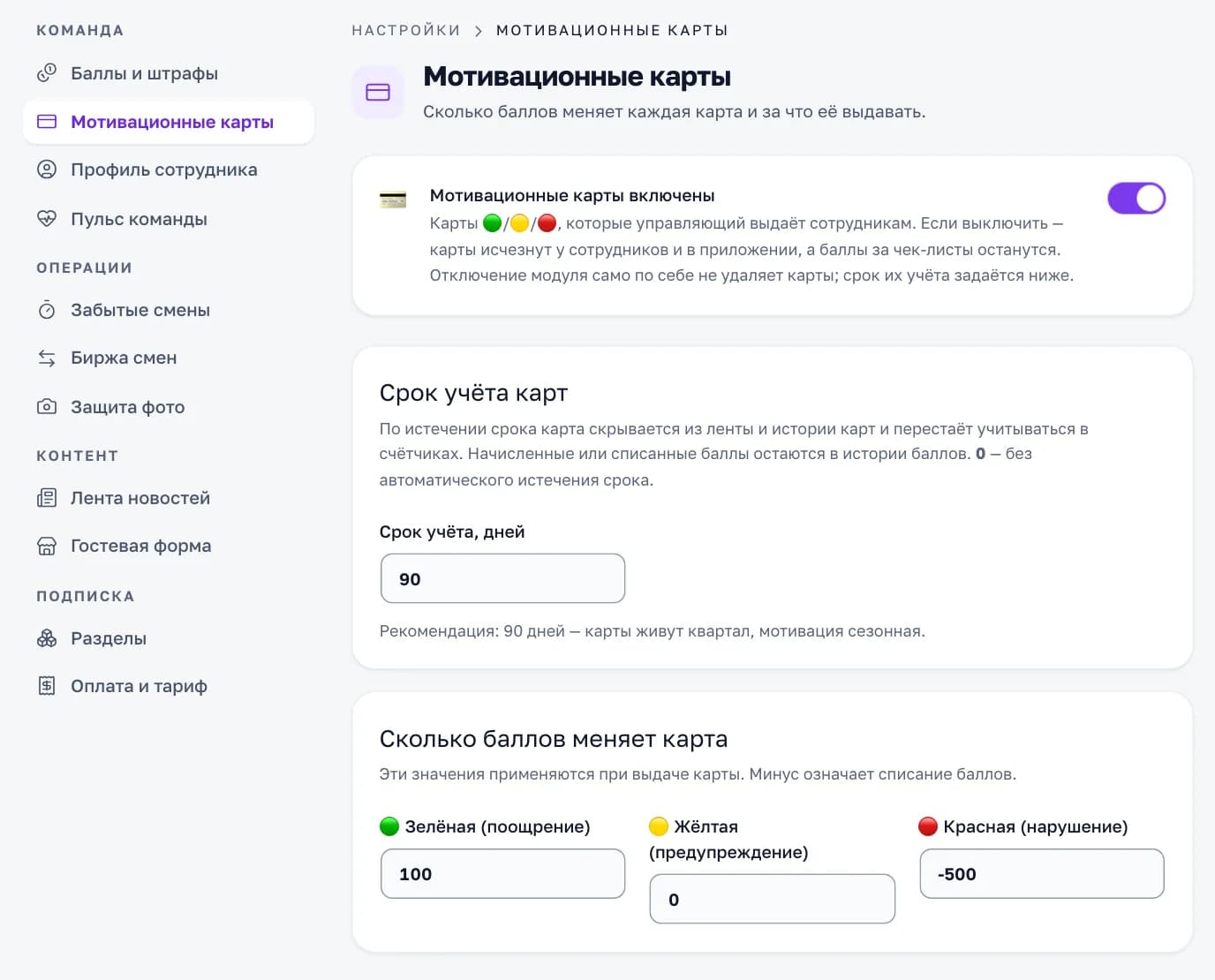Click the coins icon next to Баллы и штрафы
This screenshot has width=1215, height=980.
pyautogui.click(x=47, y=73)
